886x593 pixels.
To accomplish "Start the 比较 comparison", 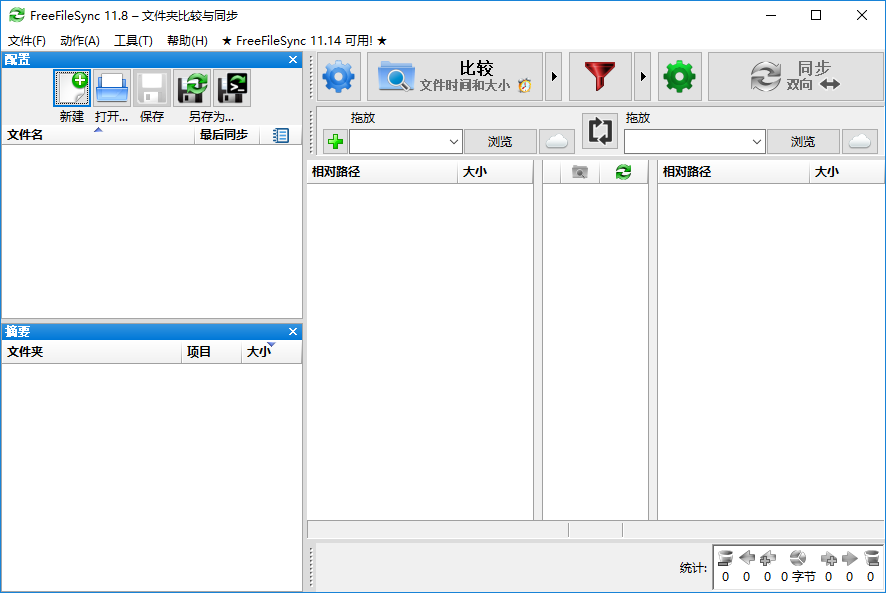I will [455, 76].
